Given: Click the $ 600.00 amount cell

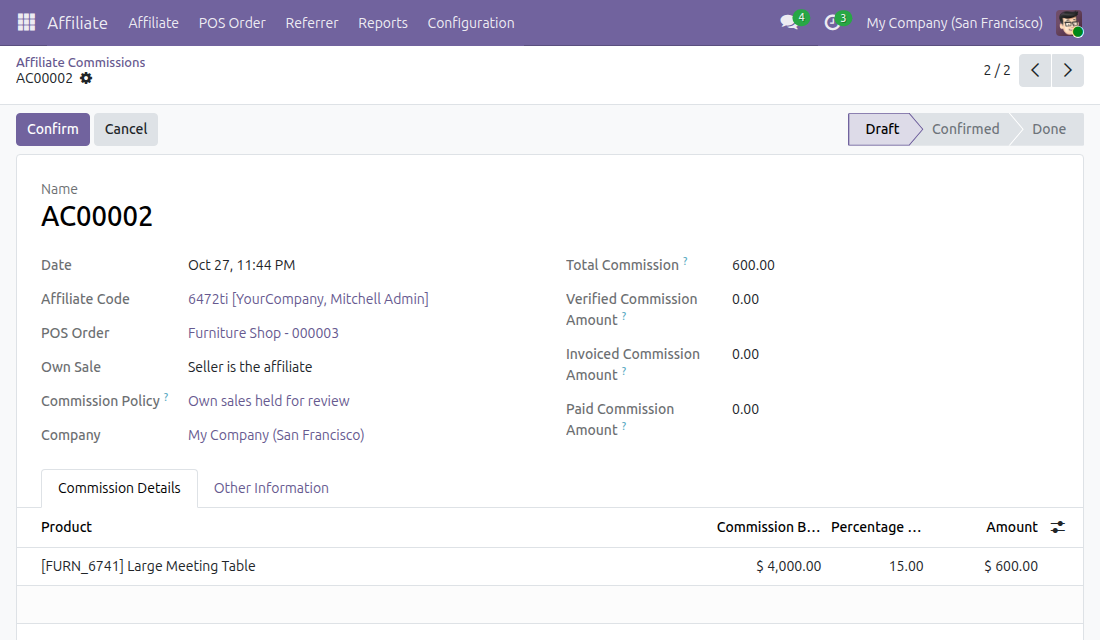Looking at the screenshot, I should tap(1011, 566).
